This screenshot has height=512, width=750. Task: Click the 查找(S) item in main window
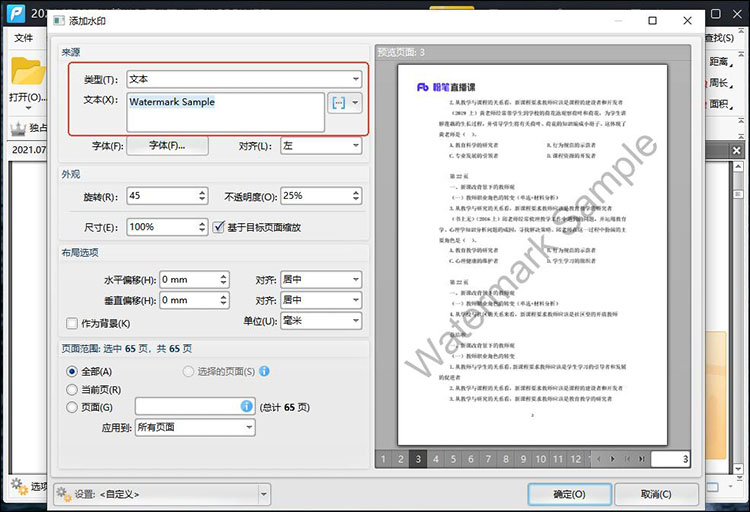pos(719,38)
